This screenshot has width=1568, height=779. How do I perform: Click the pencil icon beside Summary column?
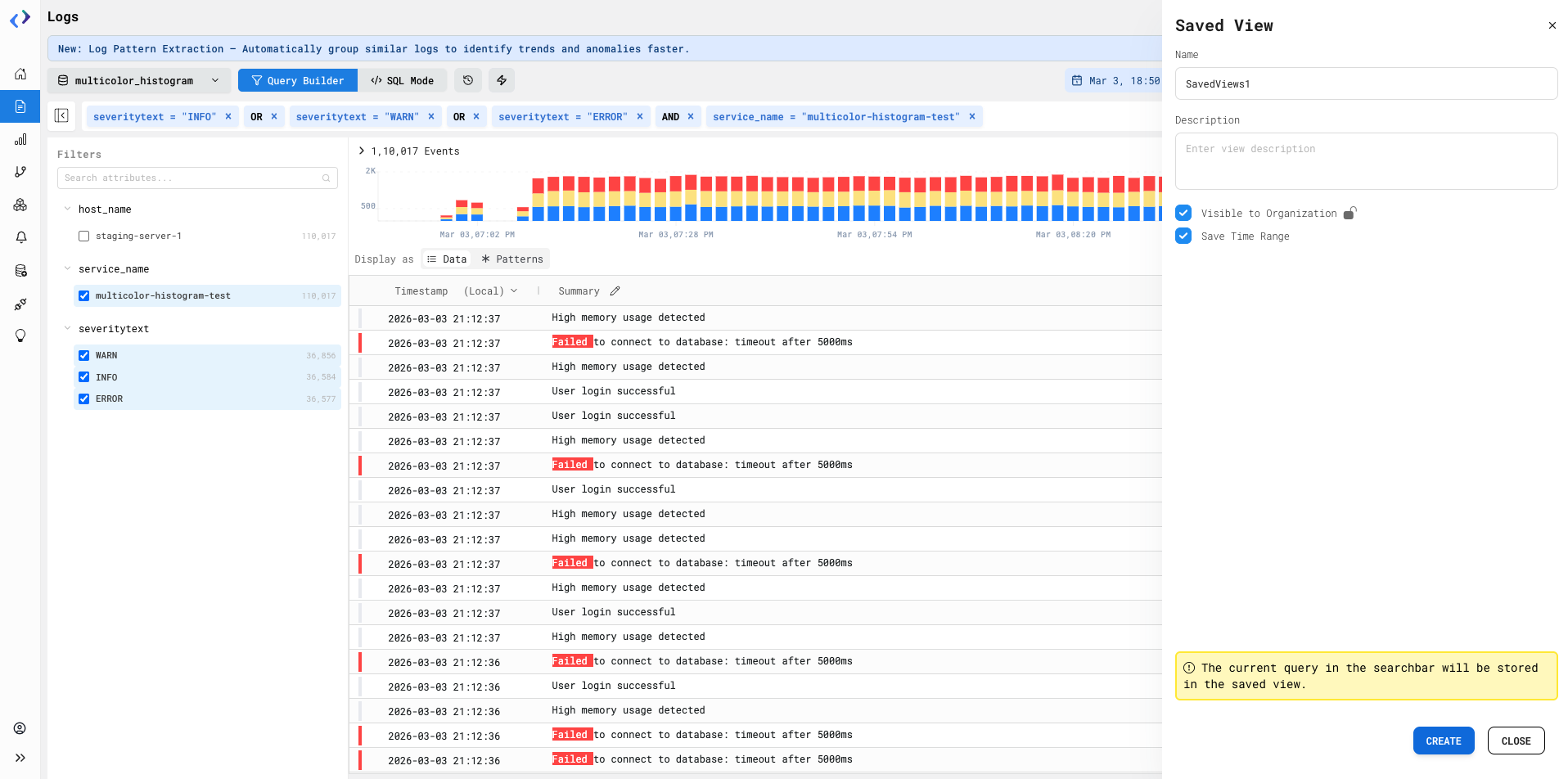615,290
